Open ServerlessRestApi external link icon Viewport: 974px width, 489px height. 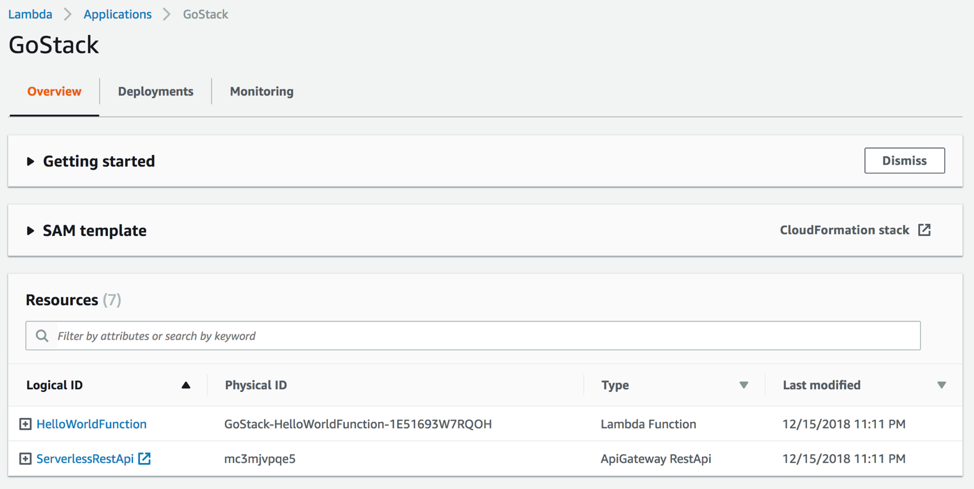pyautogui.click(x=145, y=459)
